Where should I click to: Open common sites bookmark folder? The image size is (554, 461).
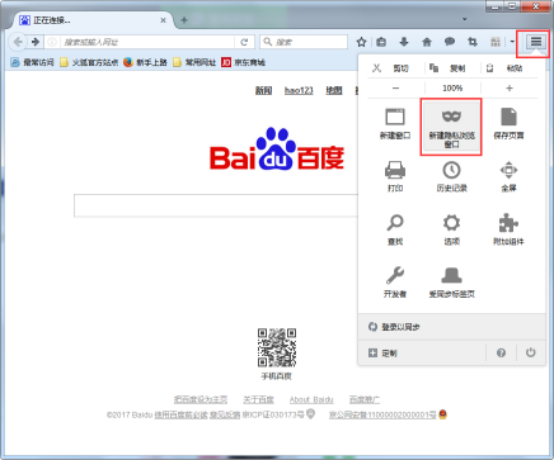(194, 63)
